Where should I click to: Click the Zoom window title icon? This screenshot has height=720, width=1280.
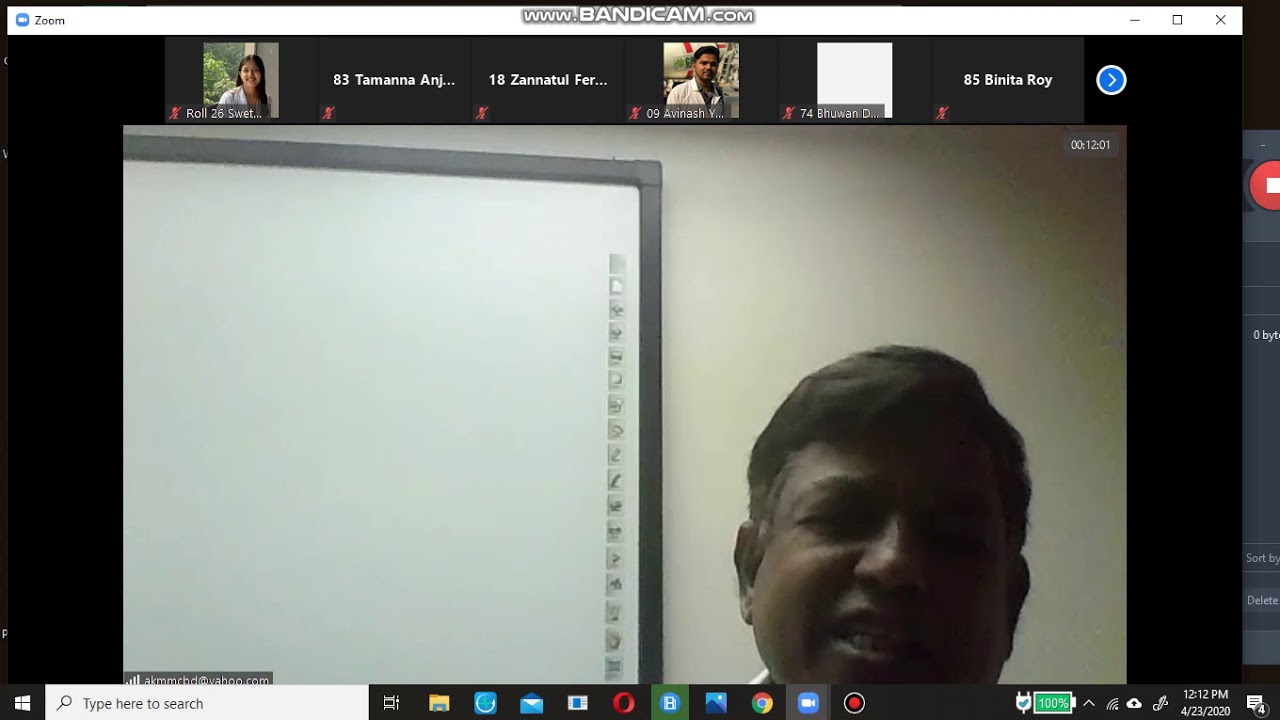point(22,20)
